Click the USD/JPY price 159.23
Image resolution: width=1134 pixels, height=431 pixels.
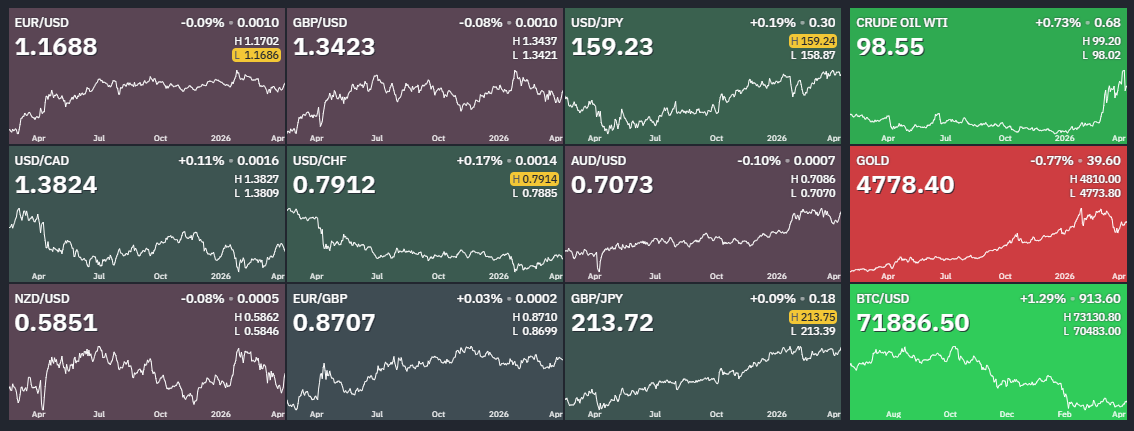point(611,47)
